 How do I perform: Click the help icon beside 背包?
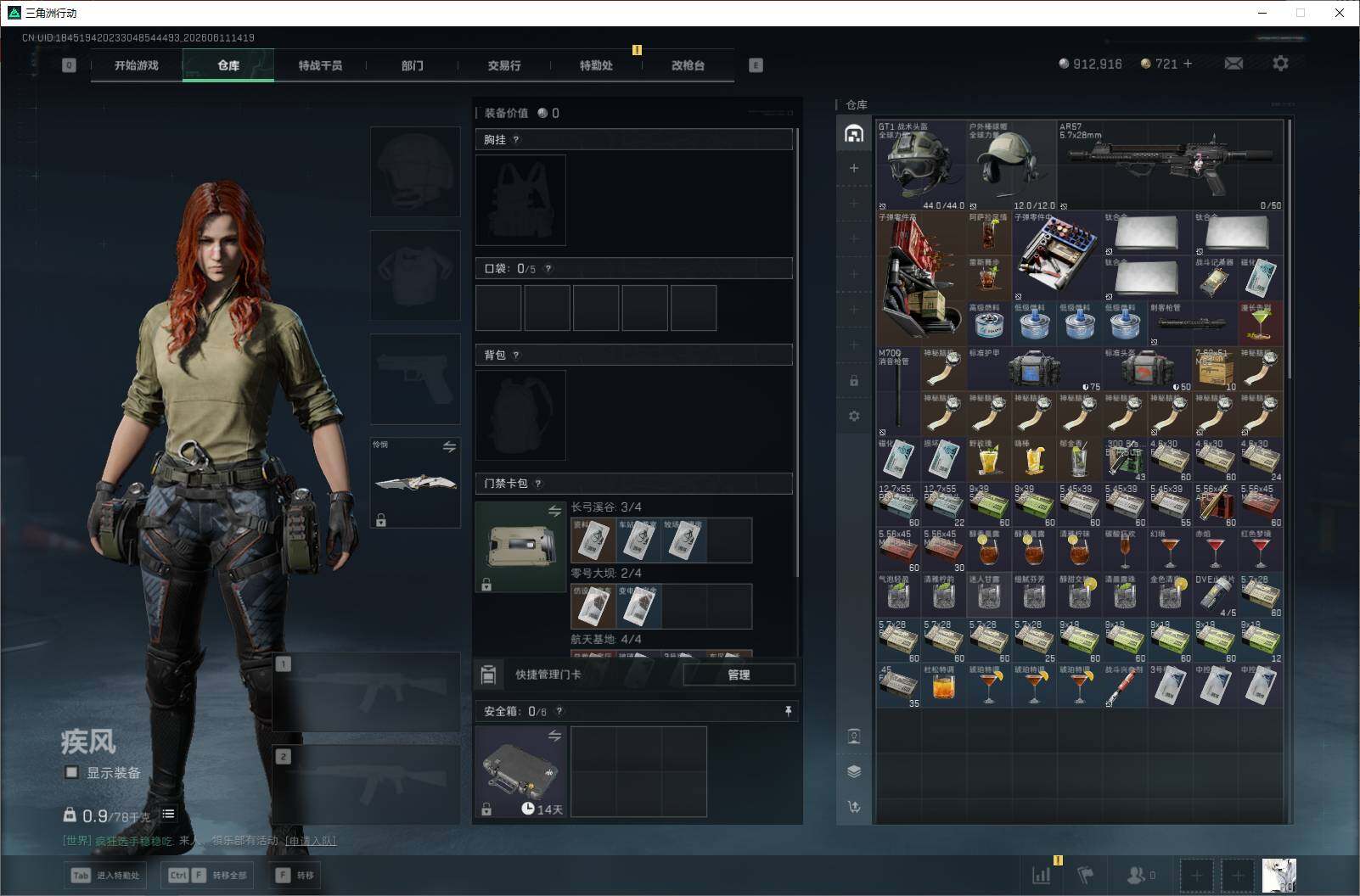[x=516, y=355]
